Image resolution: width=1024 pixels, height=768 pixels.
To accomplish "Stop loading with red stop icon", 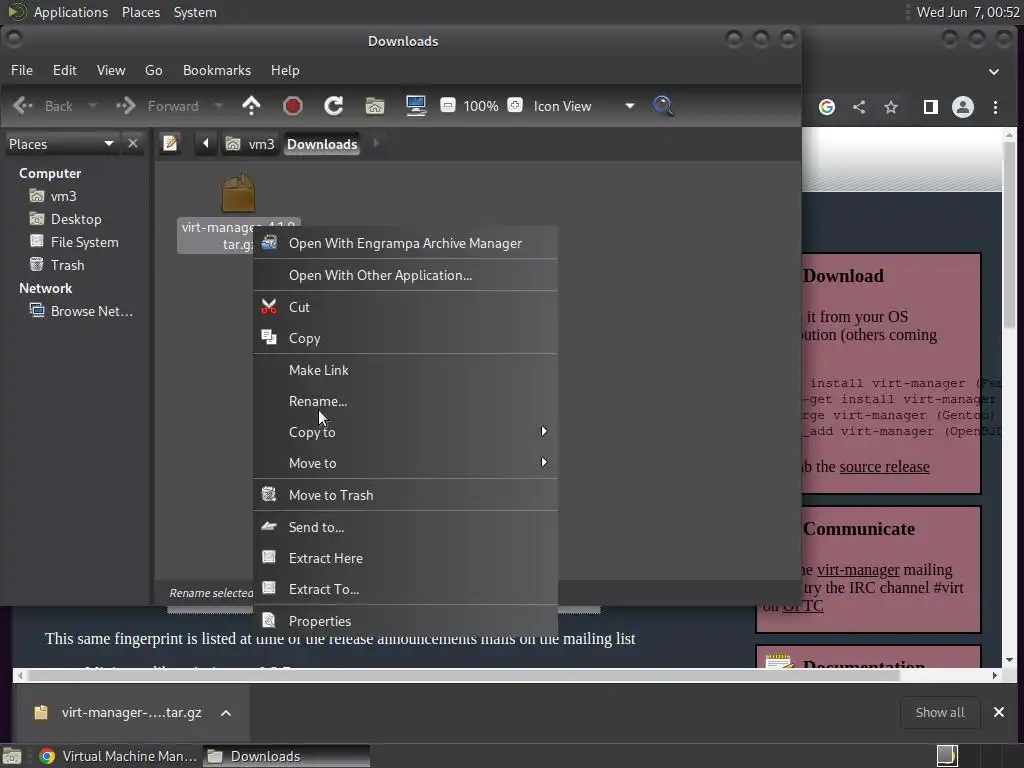I will (293, 106).
